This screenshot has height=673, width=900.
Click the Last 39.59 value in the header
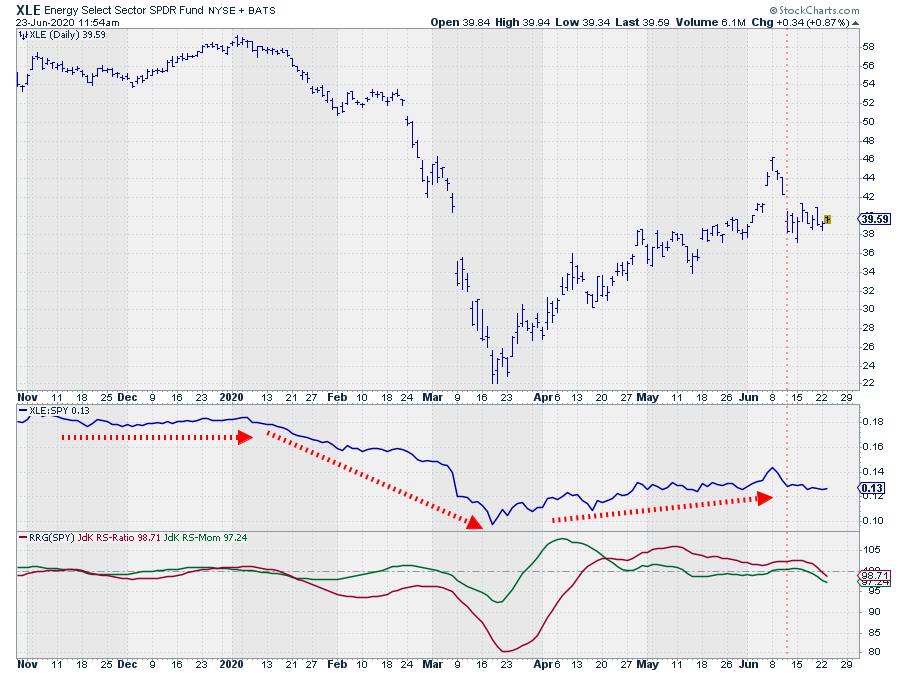click(x=642, y=22)
